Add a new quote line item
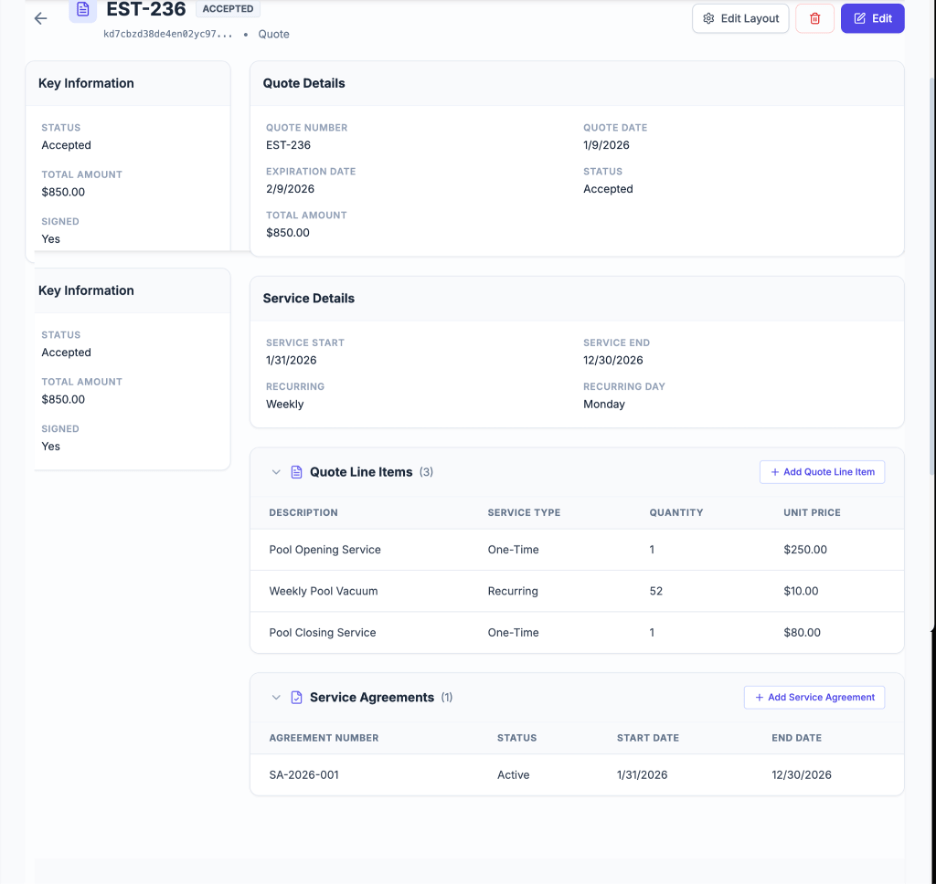 point(822,472)
